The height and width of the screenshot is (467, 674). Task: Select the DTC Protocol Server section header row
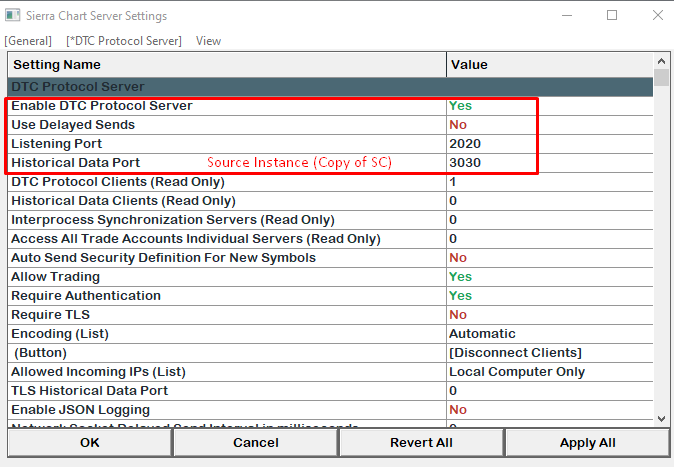[x=330, y=87]
